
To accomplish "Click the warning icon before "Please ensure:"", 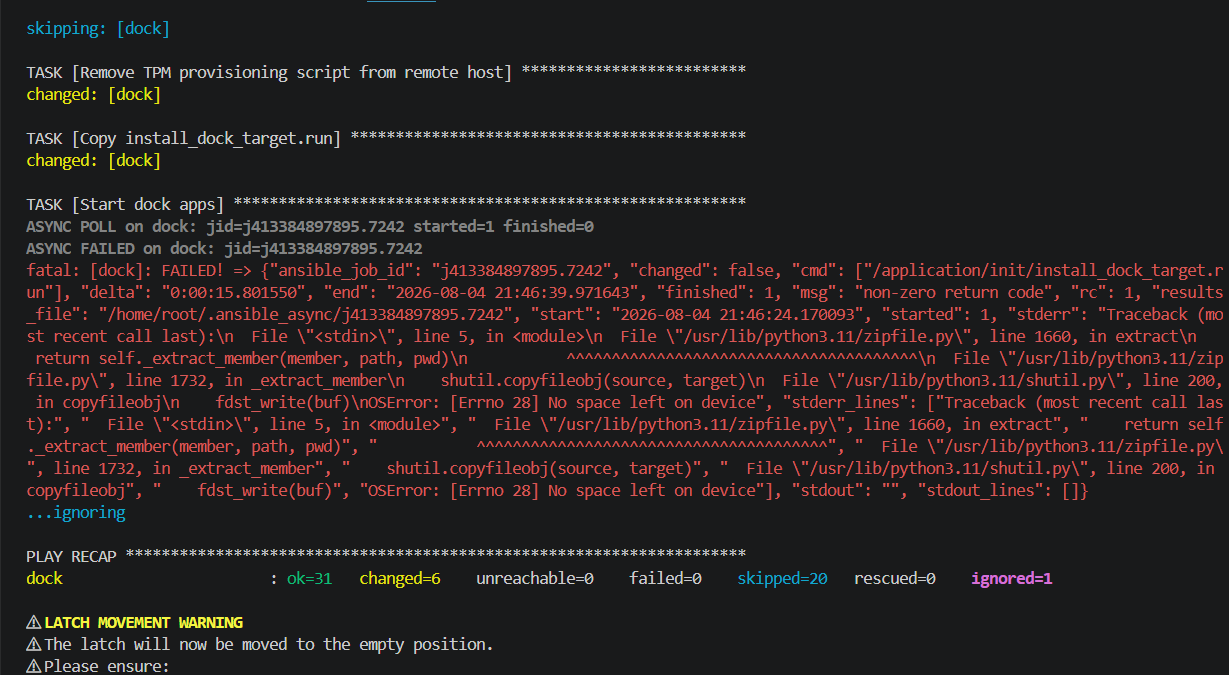I will pos(34,666).
